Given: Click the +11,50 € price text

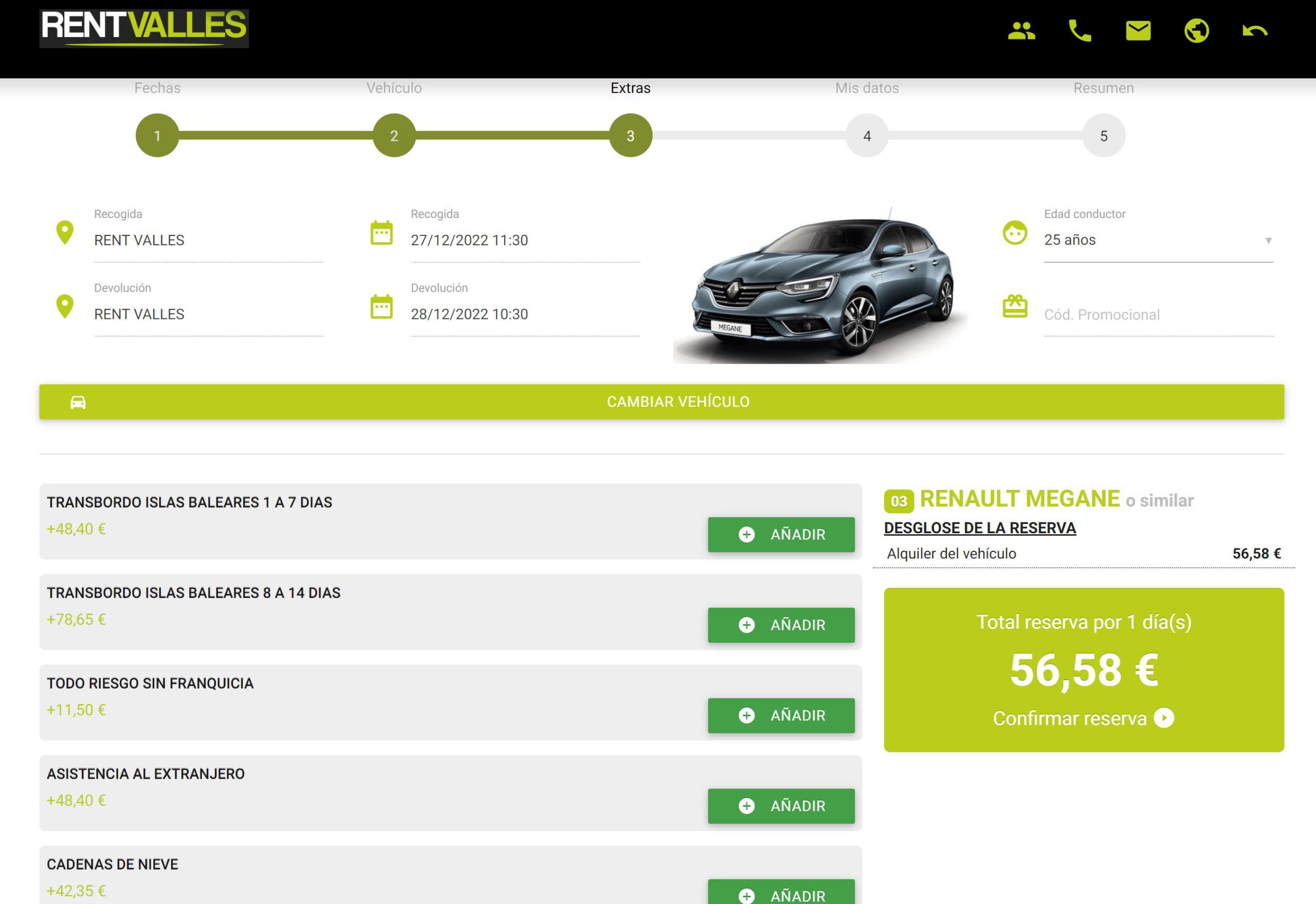Looking at the screenshot, I should point(77,710).
